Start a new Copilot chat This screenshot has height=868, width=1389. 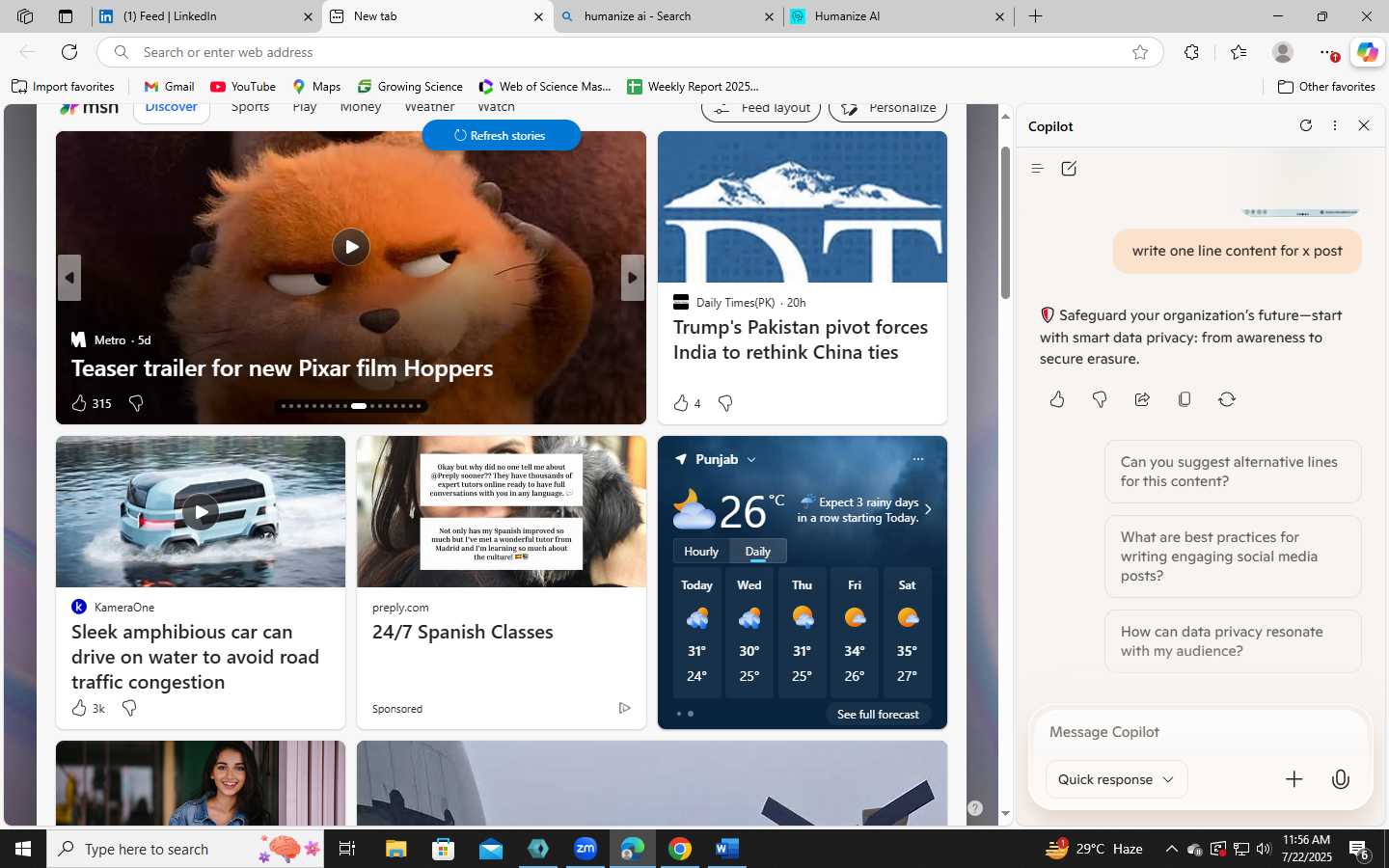(x=1069, y=169)
